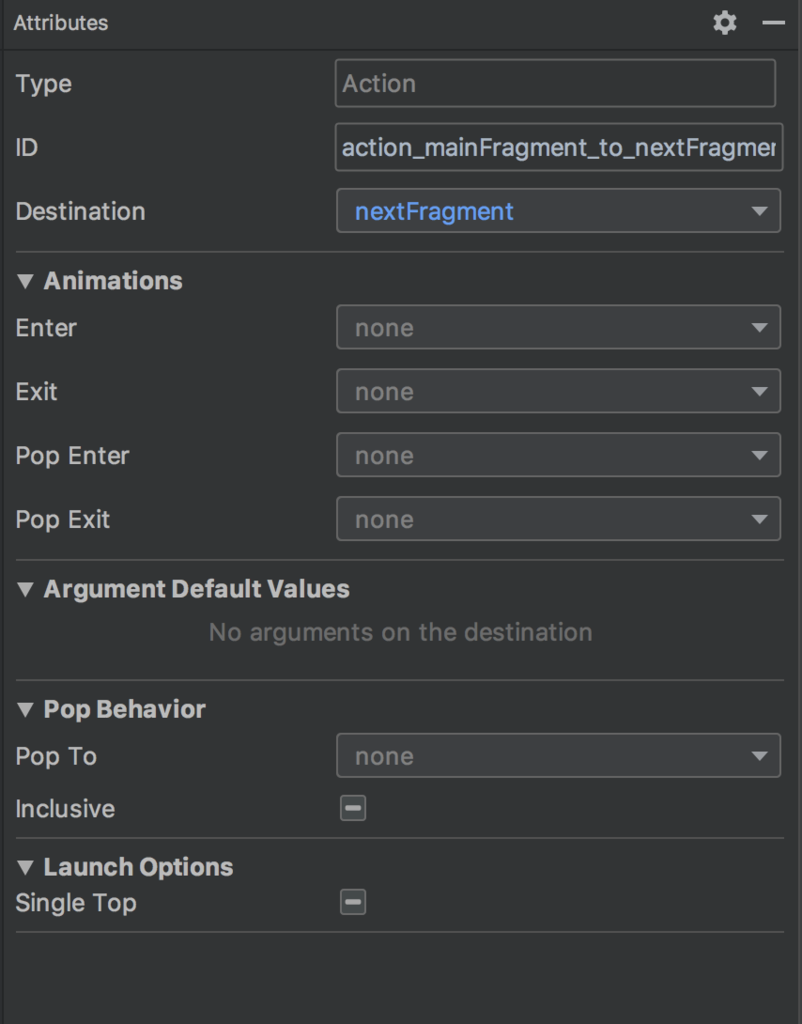Open the Pop Exit animation dropdown

[x=558, y=519]
